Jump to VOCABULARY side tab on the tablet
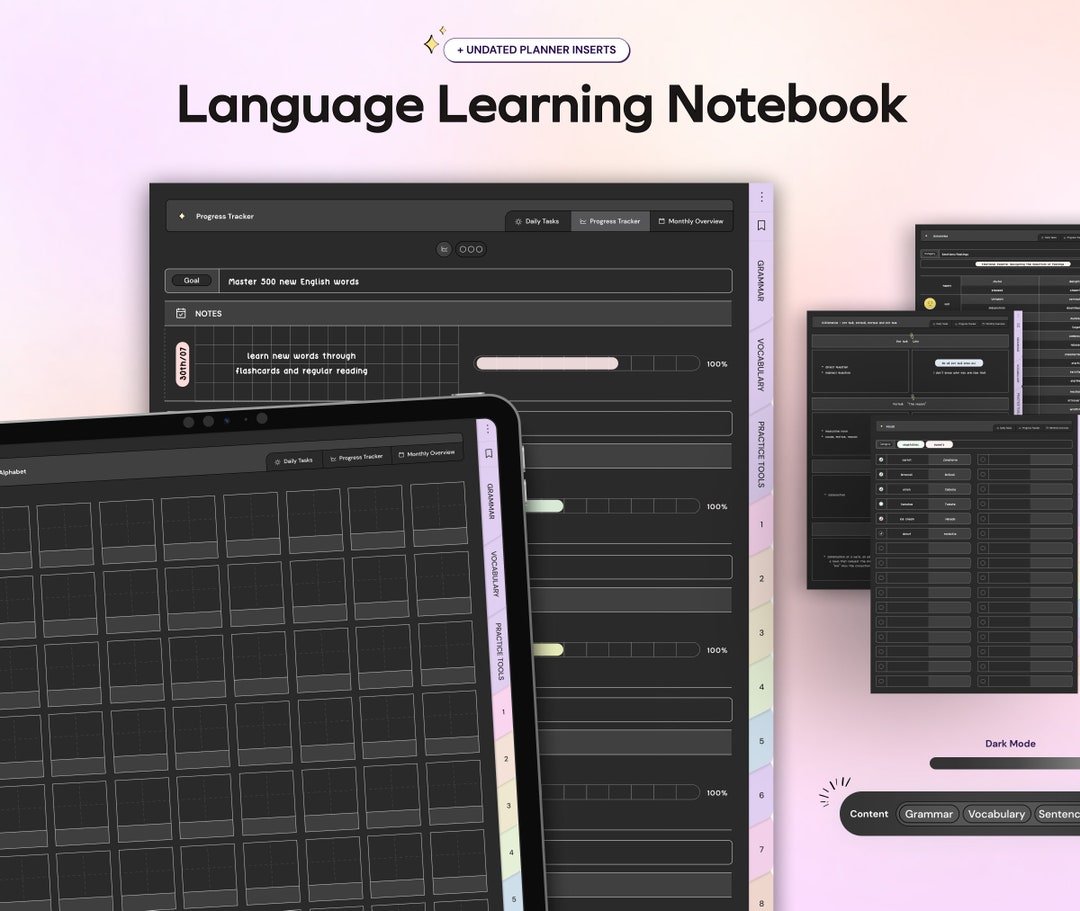This screenshot has width=1080, height=911. [495, 574]
